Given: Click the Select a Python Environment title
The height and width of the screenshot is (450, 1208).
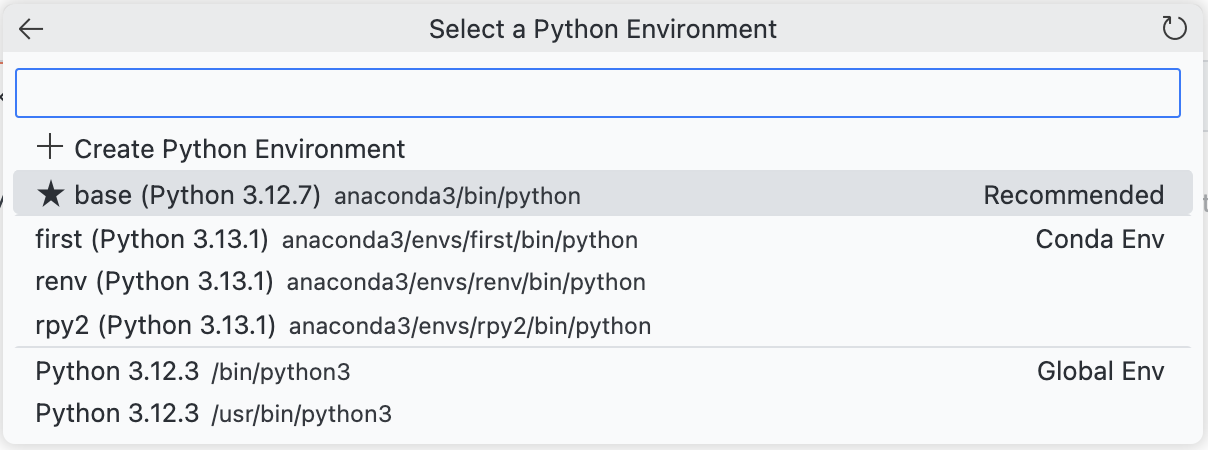Looking at the screenshot, I should pos(603,29).
